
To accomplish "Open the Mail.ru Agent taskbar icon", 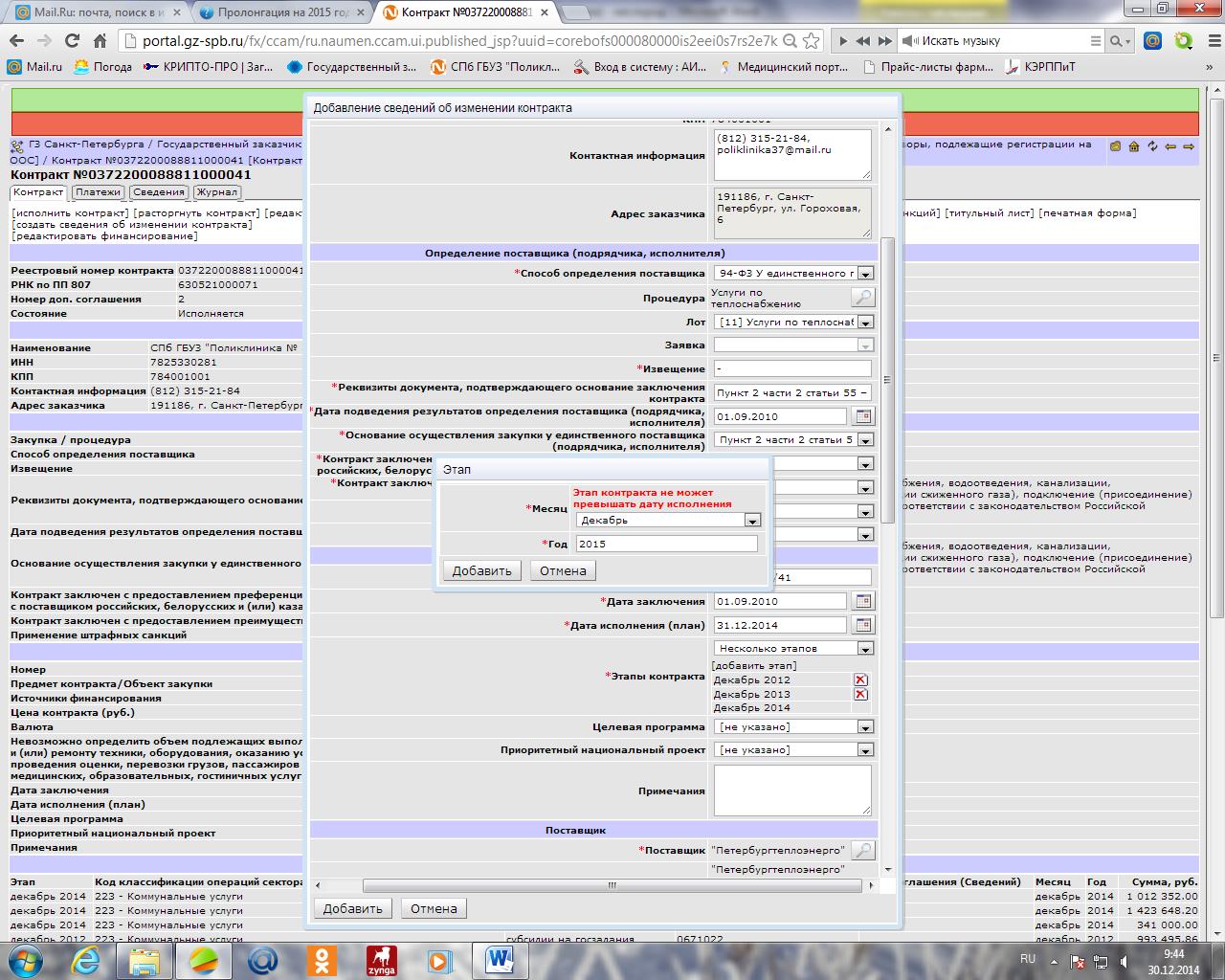I will pyautogui.click(x=263, y=961).
